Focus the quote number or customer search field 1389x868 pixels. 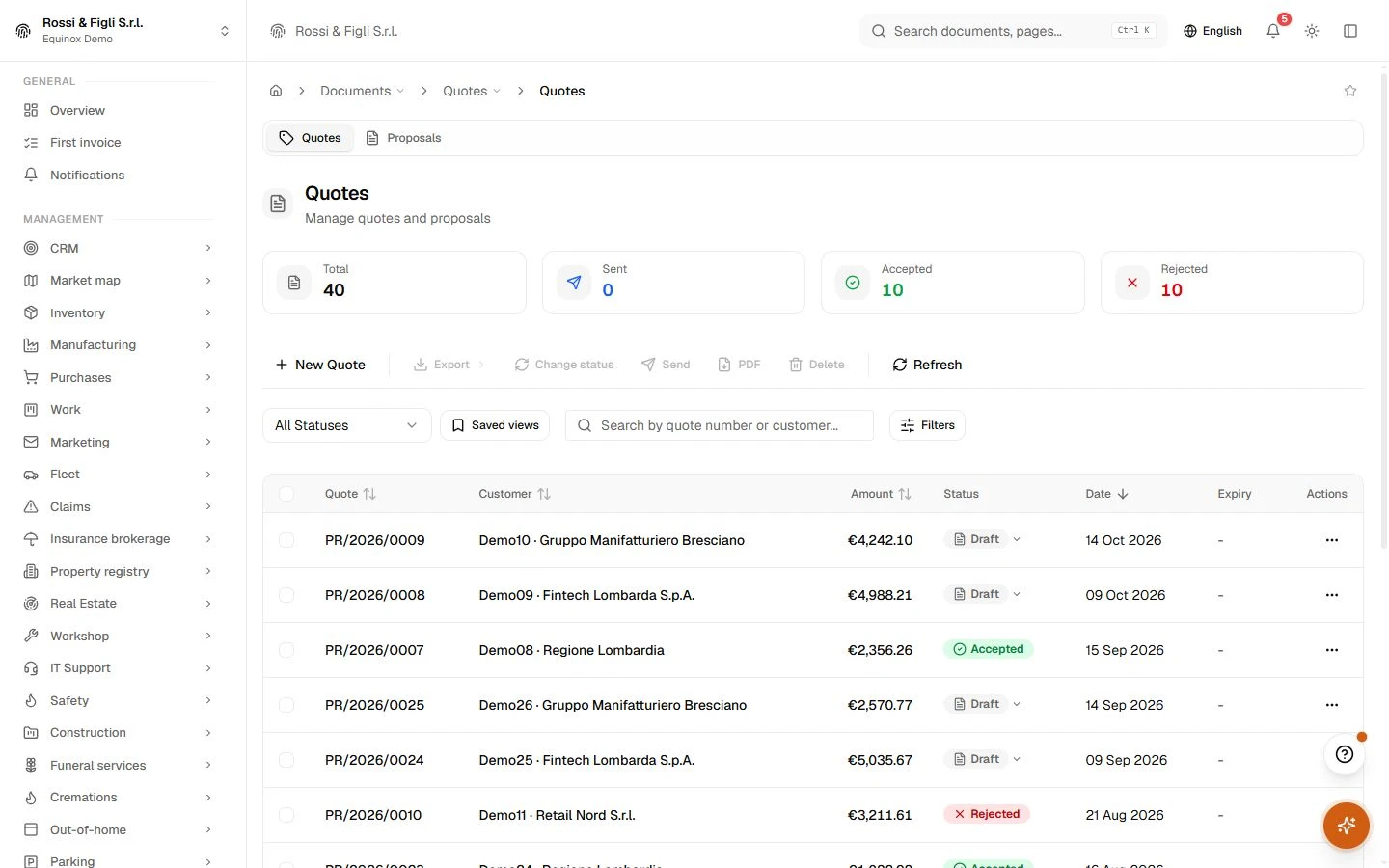pyautogui.click(x=720, y=425)
